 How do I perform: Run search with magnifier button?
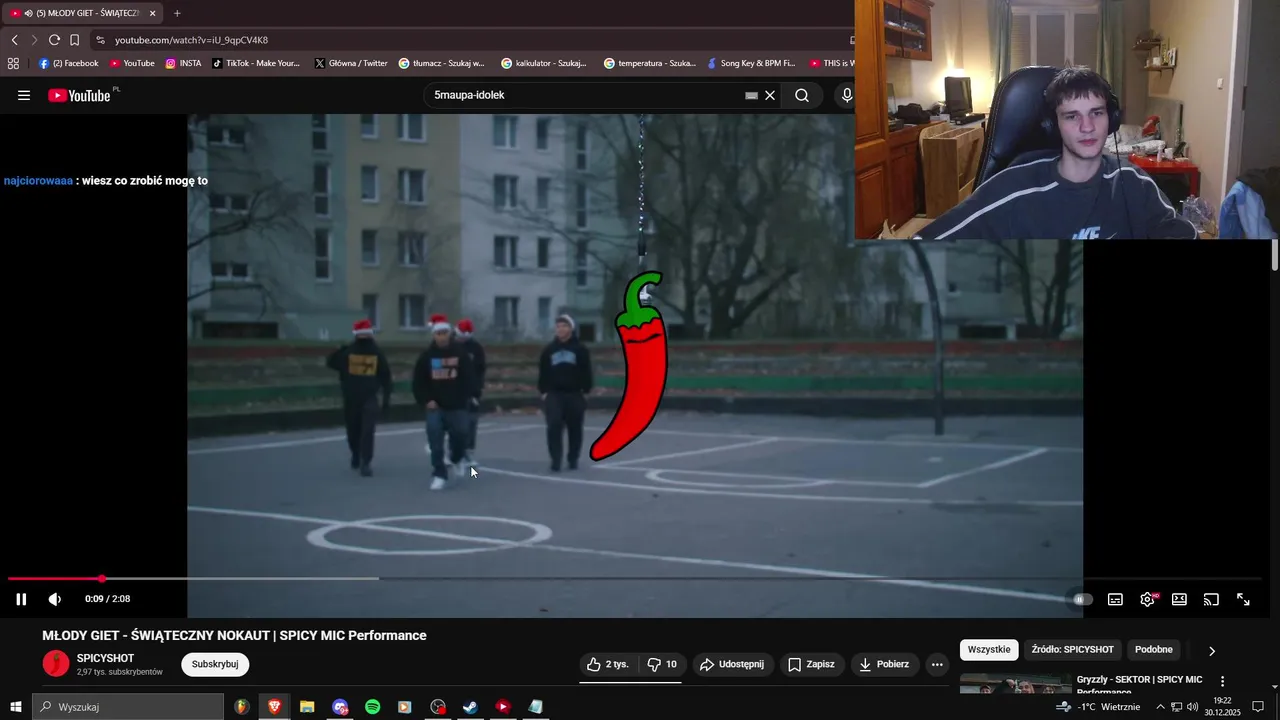click(x=802, y=95)
